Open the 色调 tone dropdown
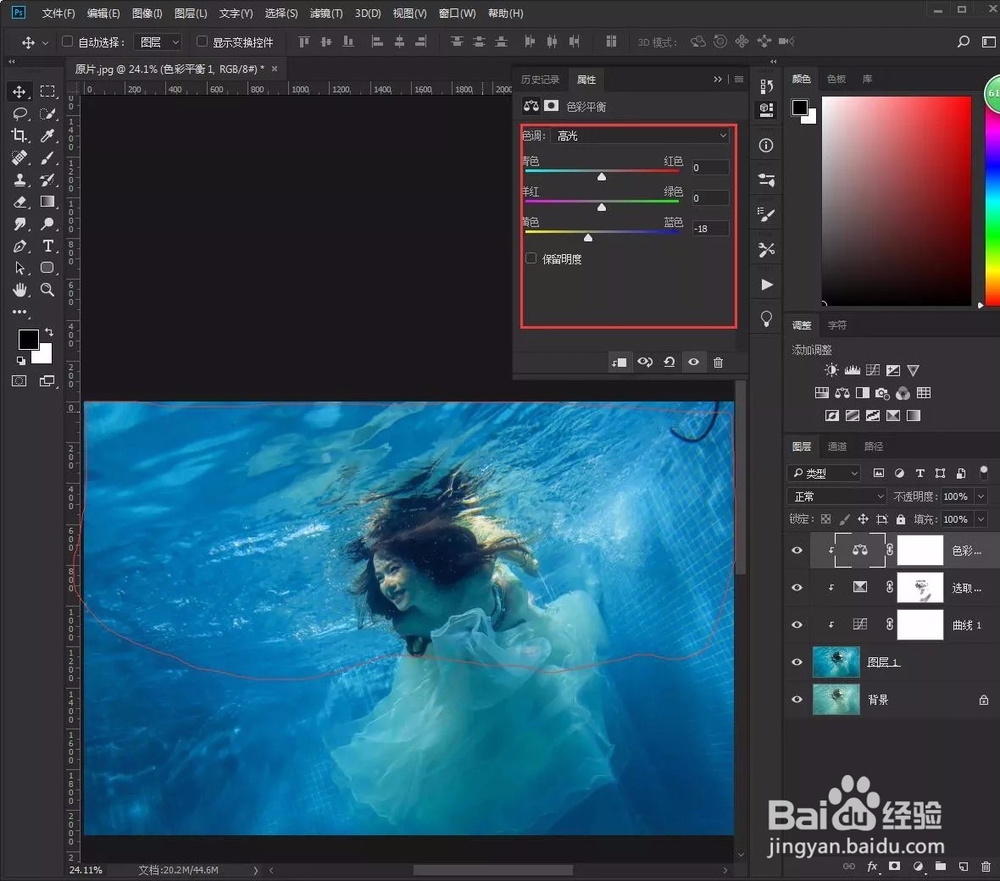The width and height of the screenshot is (1000, 881). [x=642, y=136]
